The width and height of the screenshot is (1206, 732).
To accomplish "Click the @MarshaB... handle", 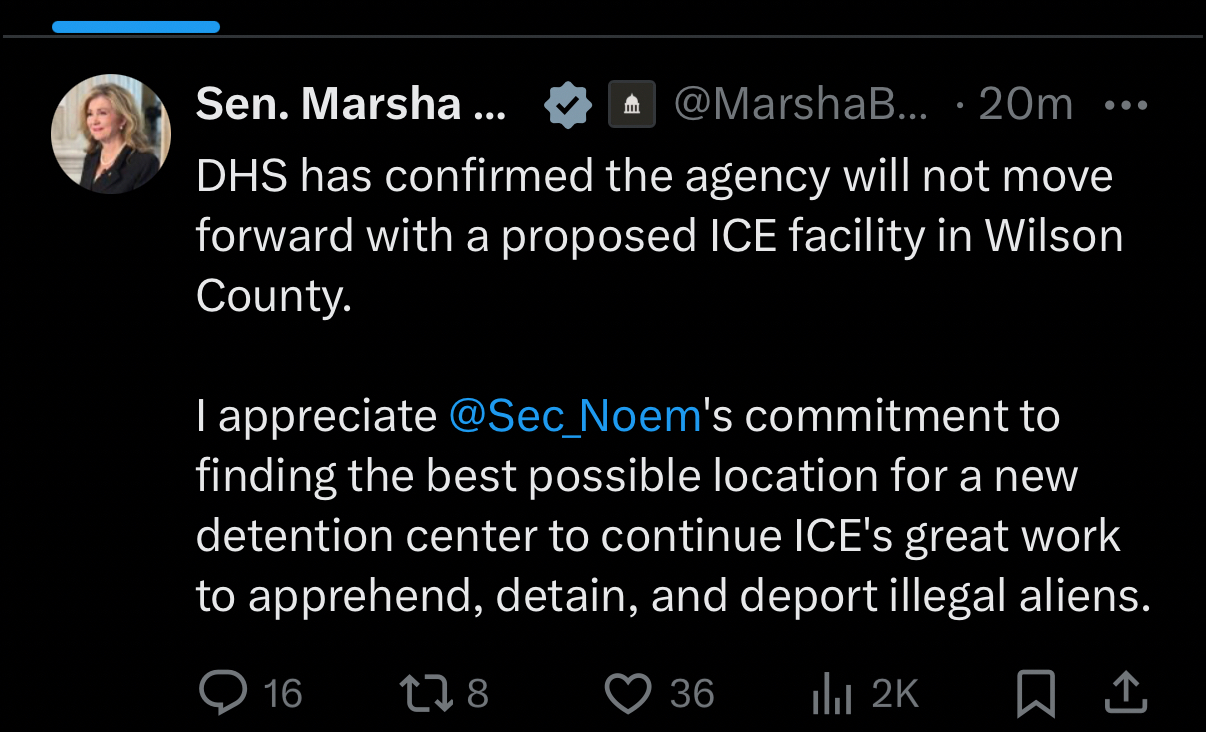I will click(x=801, y=104).
